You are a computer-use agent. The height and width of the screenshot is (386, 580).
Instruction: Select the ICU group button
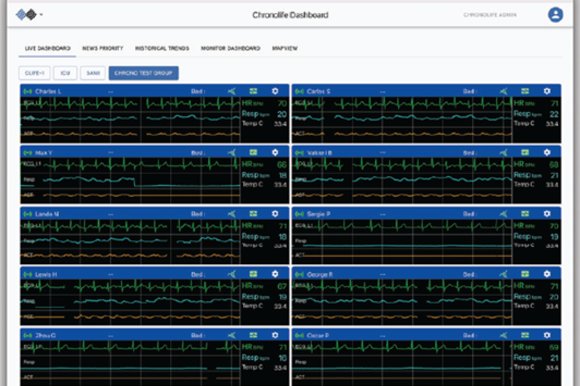pos(65,73)
